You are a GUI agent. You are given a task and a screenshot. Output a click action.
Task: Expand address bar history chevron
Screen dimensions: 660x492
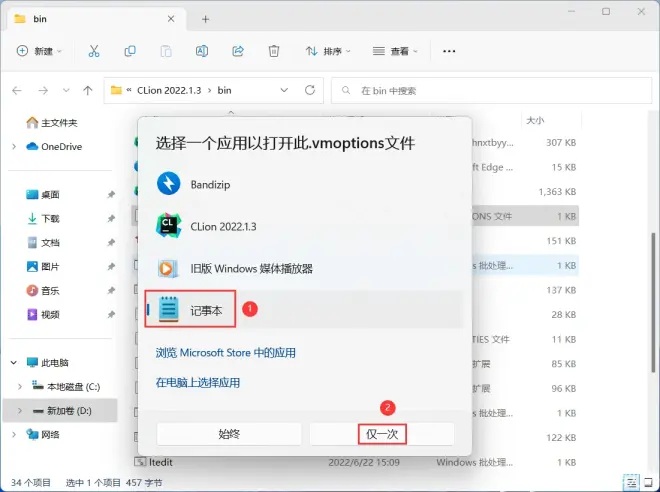click(x=284, y=90)
